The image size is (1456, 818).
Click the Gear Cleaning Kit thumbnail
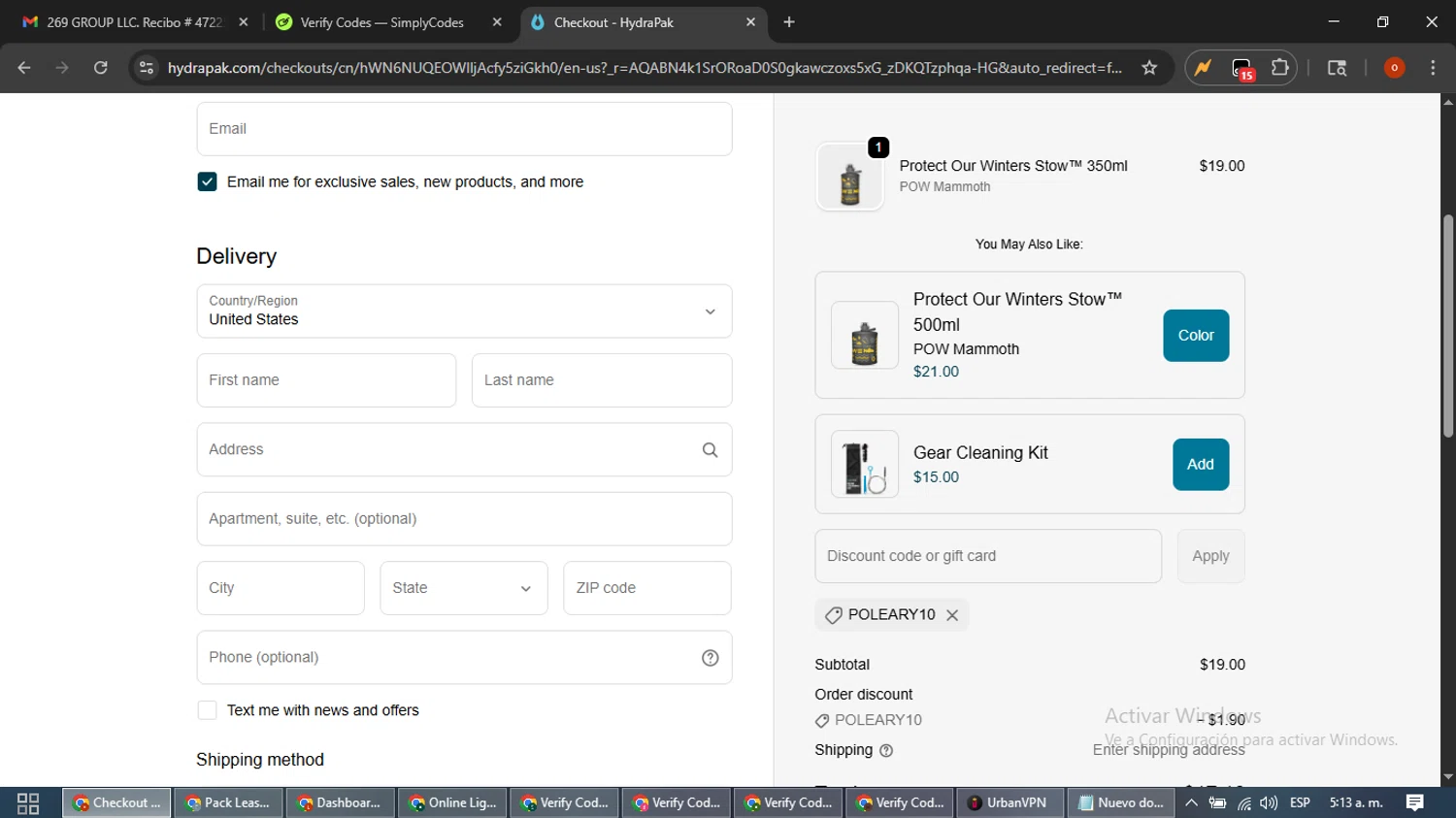point(865,464)
